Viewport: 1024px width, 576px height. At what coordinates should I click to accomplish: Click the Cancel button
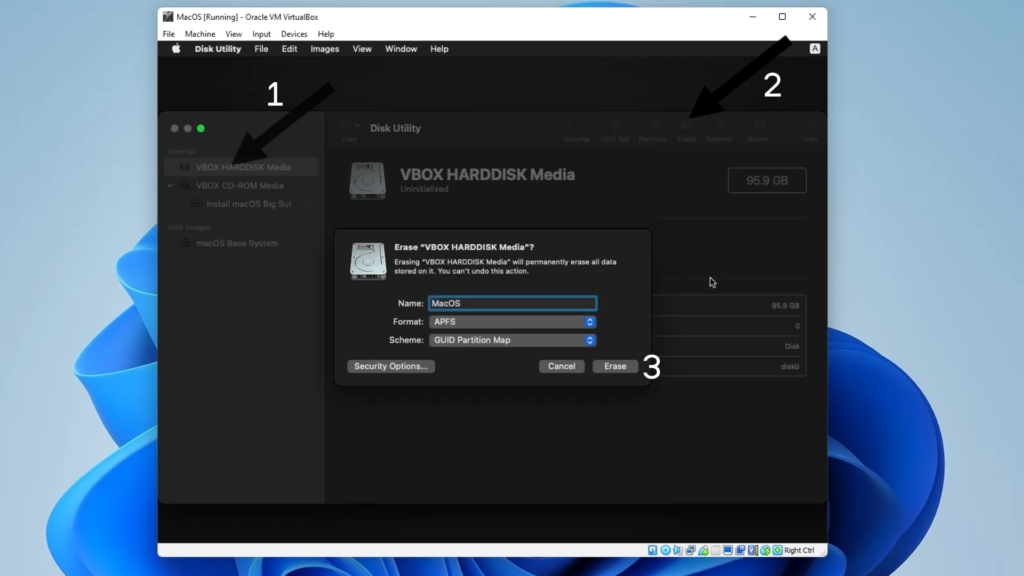click(562, 366)
